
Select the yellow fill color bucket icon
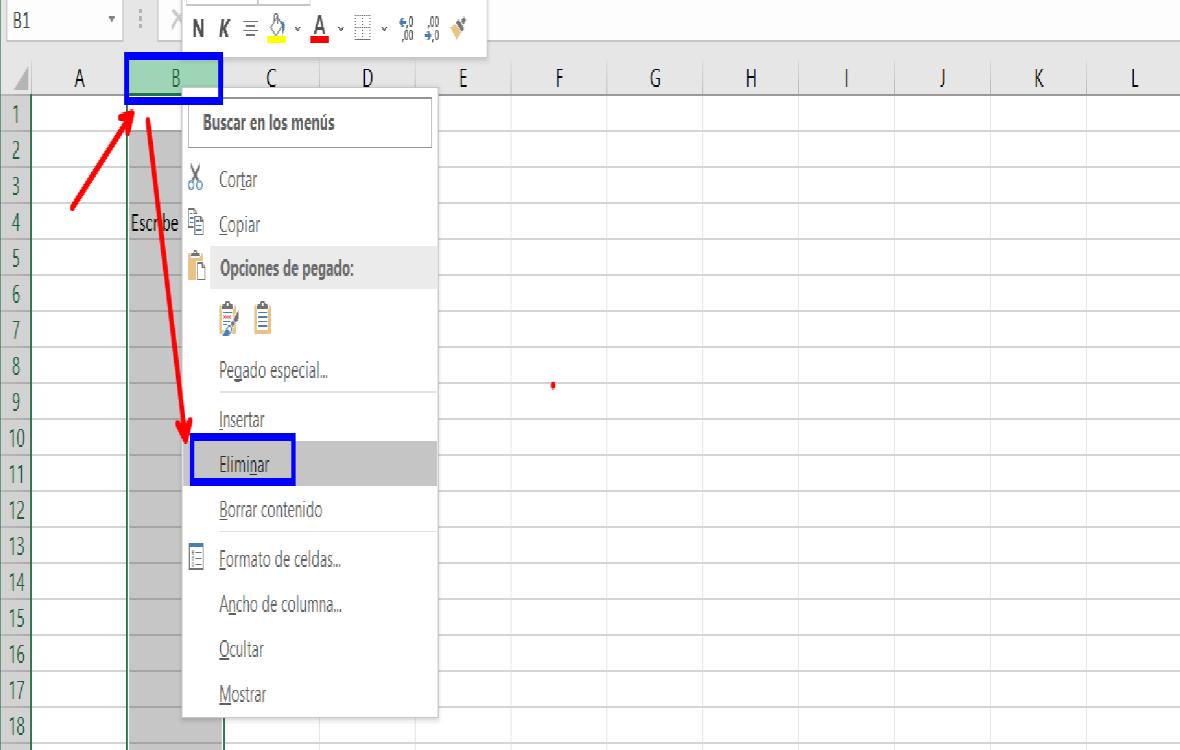point(278,27)
